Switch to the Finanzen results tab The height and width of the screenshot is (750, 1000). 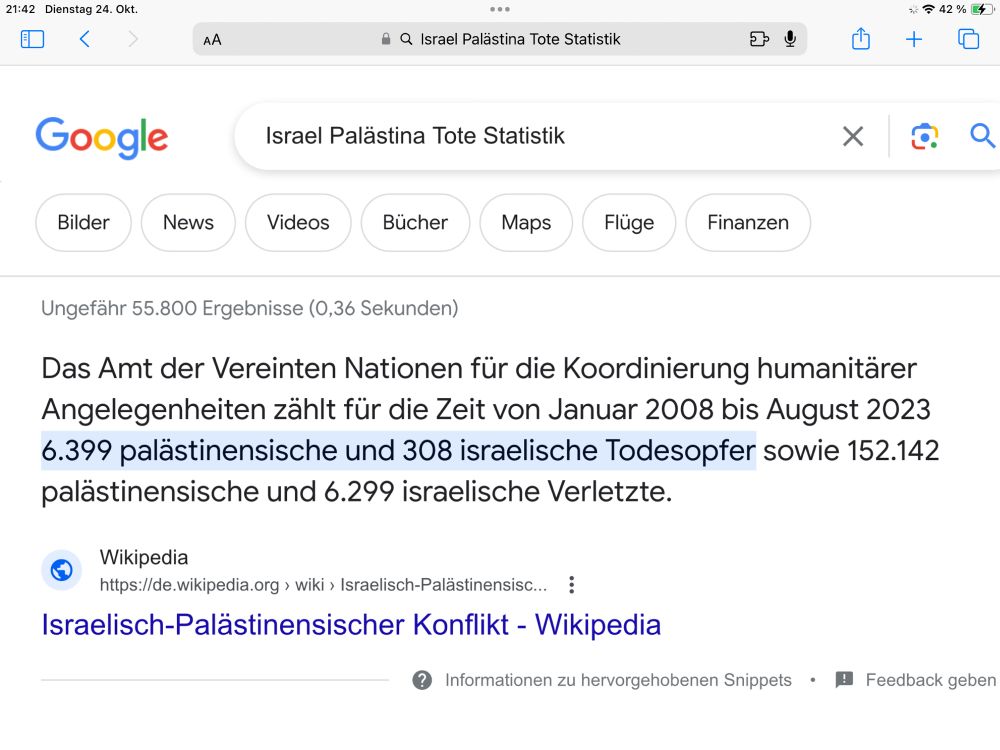748,223
